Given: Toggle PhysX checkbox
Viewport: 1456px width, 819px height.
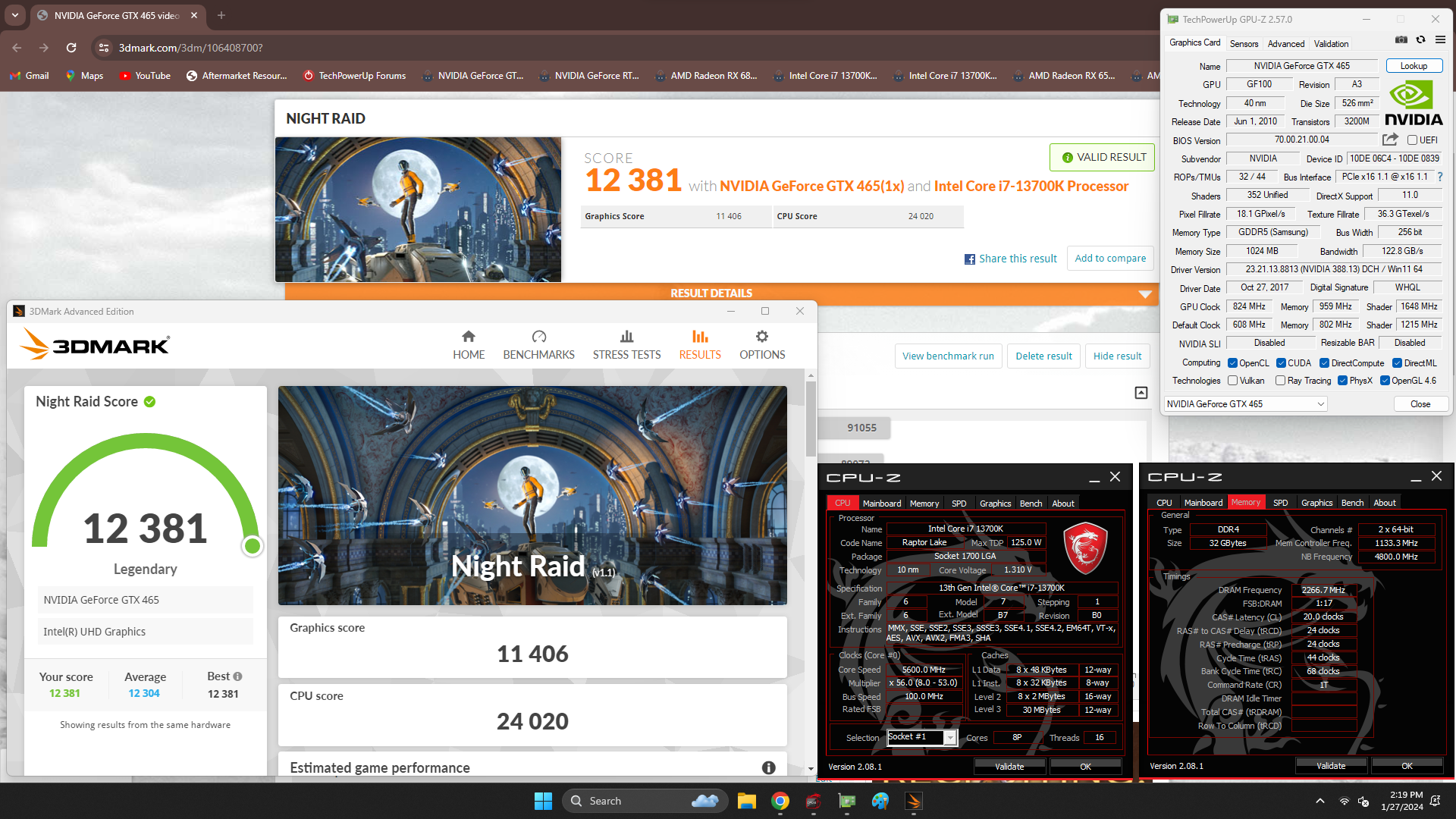Looking at the screenshot, I should click(1343, 381).
